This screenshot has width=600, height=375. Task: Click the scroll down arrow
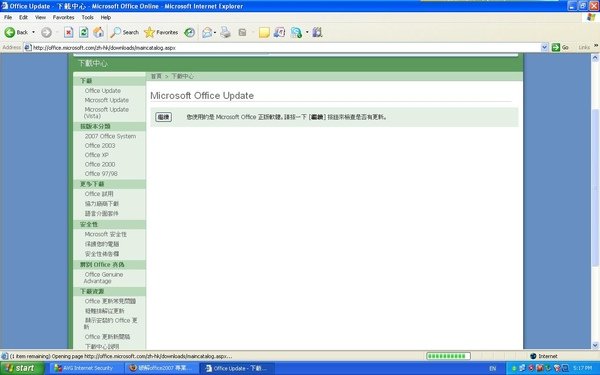[595, 345]
